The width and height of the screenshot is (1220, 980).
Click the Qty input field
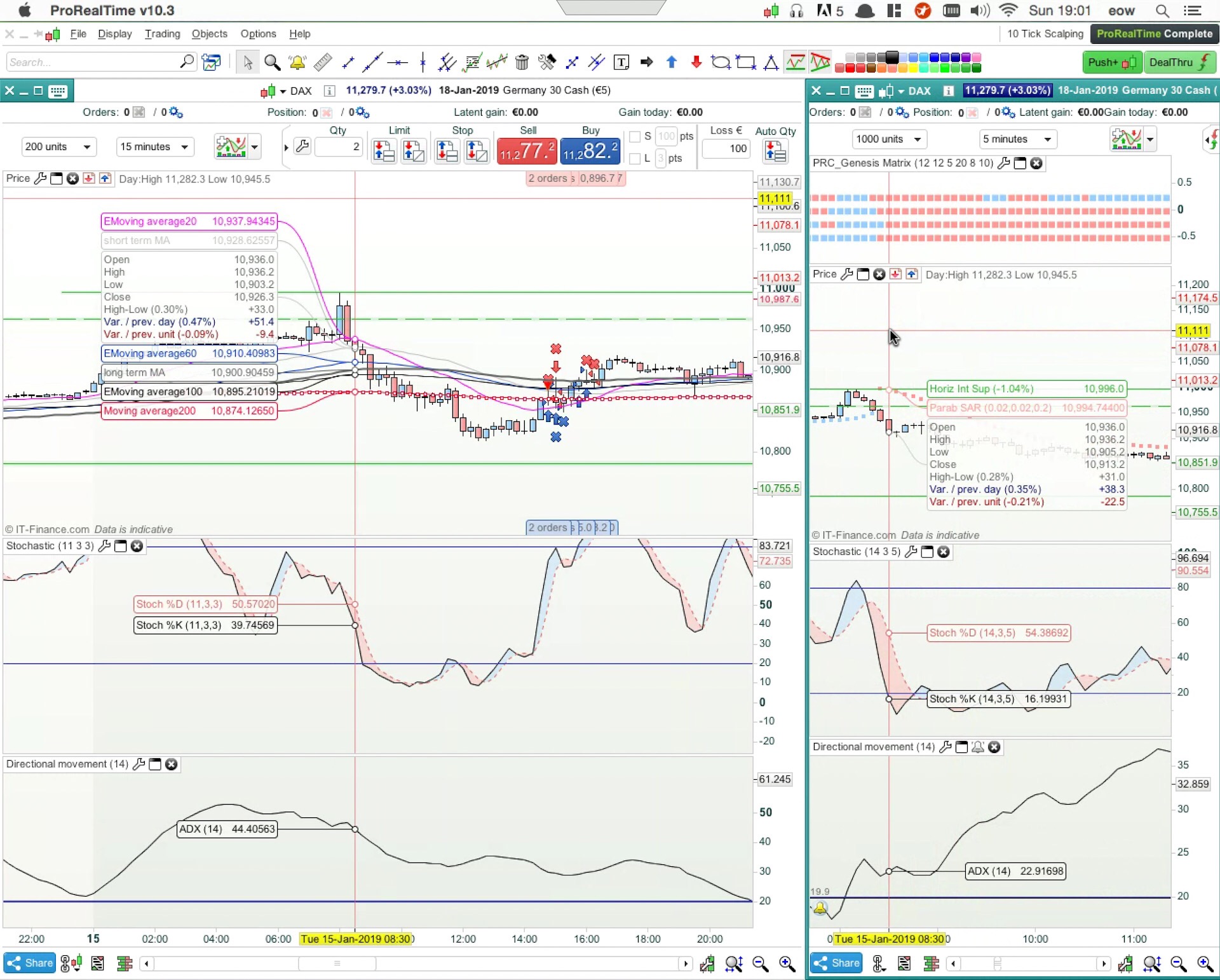[x=338, y=147]
